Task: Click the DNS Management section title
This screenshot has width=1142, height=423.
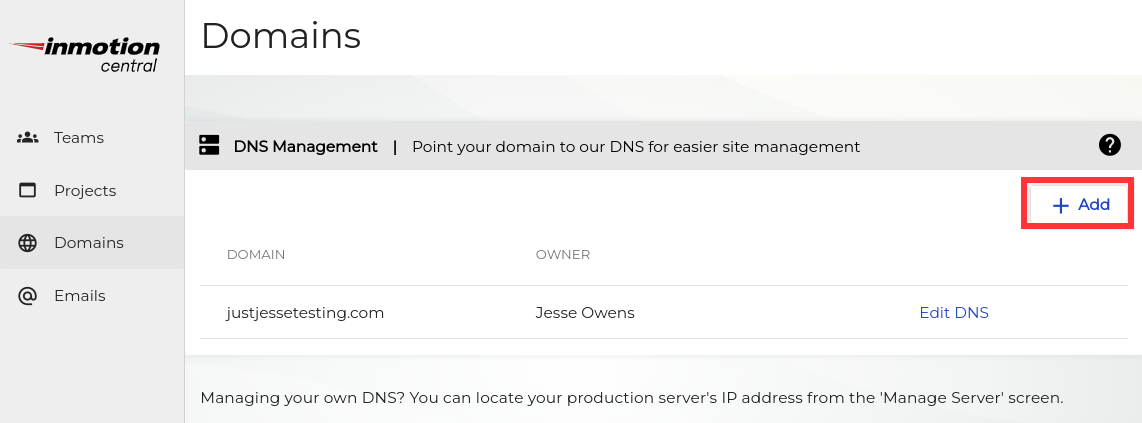Action: point(305,147)
